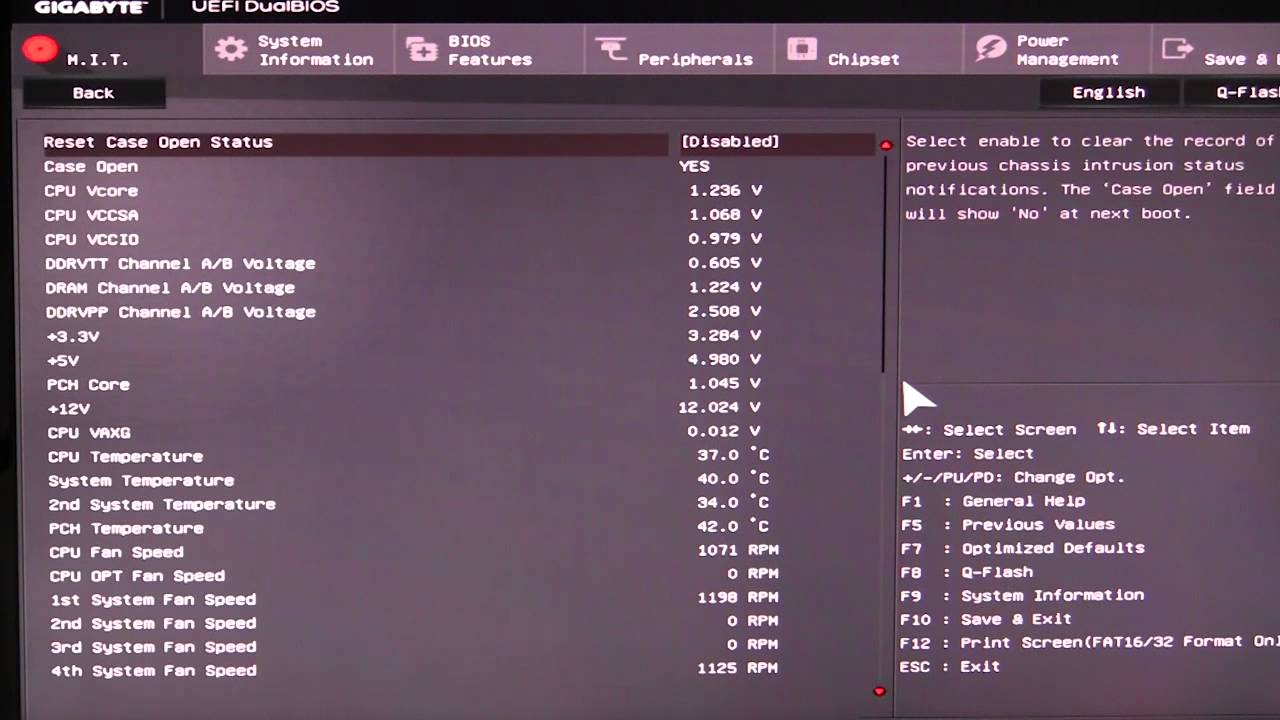Go to the Peripherals tab
The height and width of the screenshot is (720, 1280).
click(x=695, y=59)
